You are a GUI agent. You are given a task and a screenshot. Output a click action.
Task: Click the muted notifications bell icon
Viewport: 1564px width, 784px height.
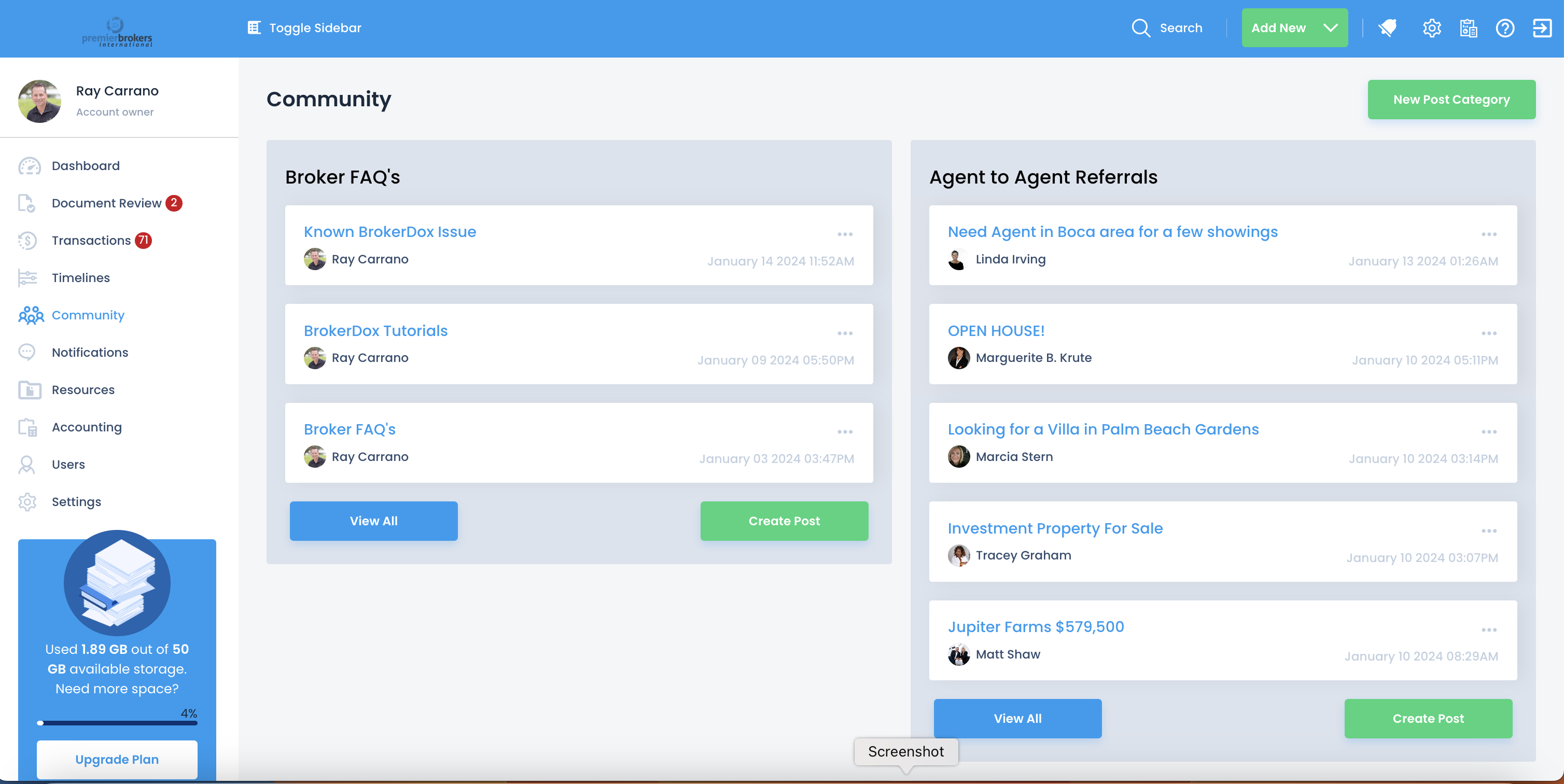pos(1388,28)
